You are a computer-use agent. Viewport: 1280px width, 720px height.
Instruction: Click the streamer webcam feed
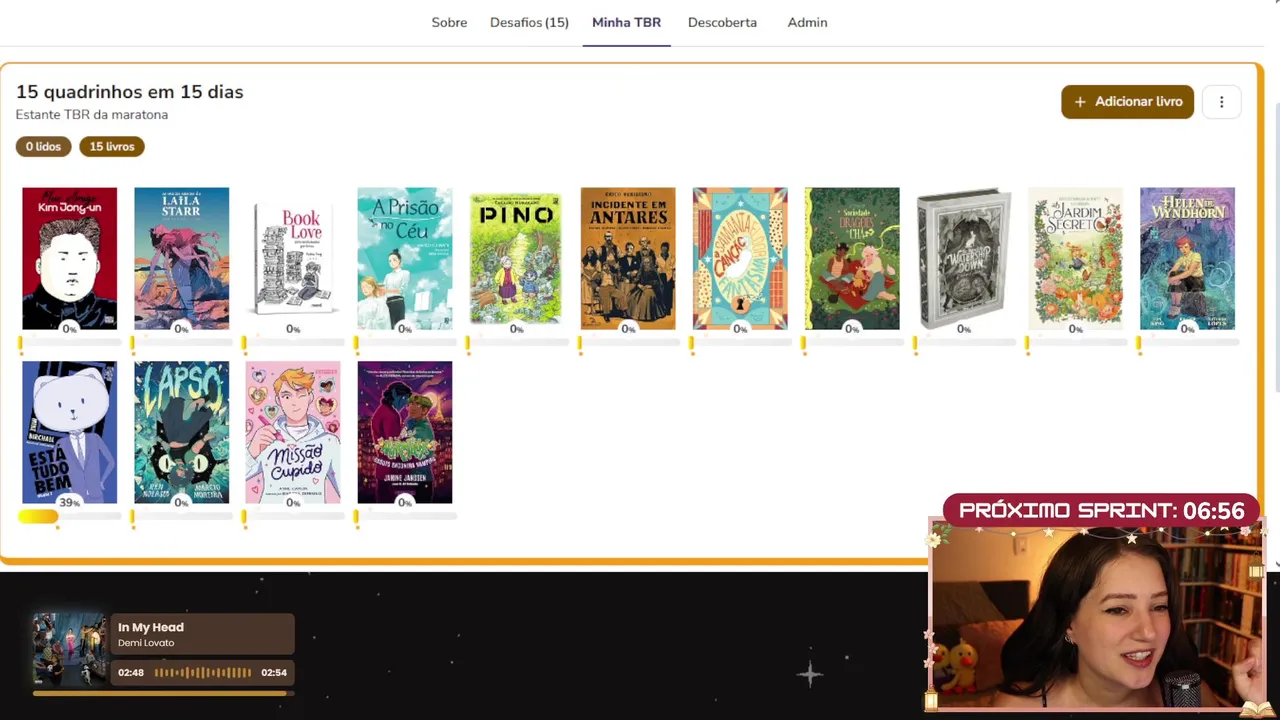click(1097, 617)
